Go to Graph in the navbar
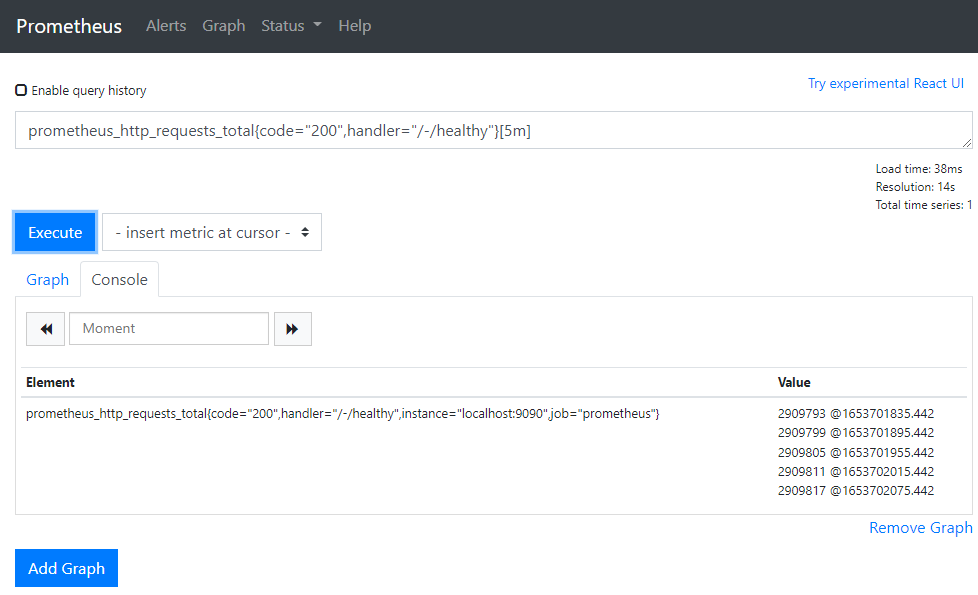Screen dimensions: 978x595 coord(223,26)
